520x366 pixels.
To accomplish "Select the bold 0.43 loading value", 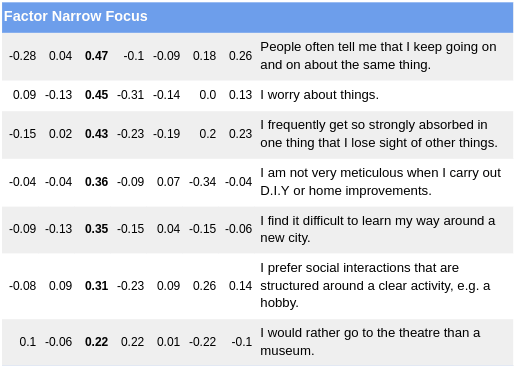I will [x=96, y=134].
